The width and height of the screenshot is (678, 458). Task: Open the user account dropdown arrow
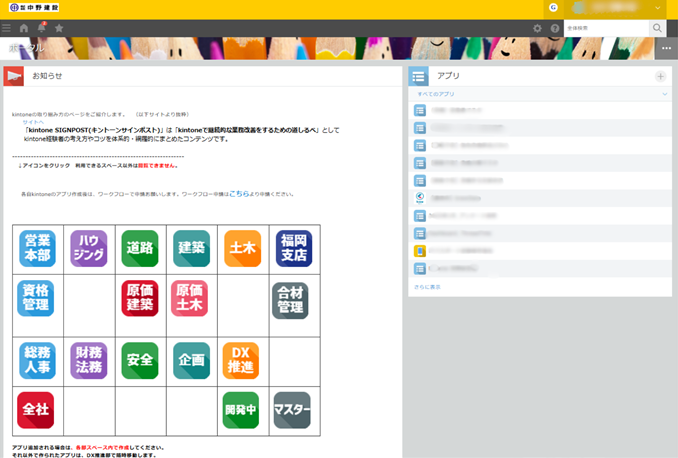pos(658,8)
